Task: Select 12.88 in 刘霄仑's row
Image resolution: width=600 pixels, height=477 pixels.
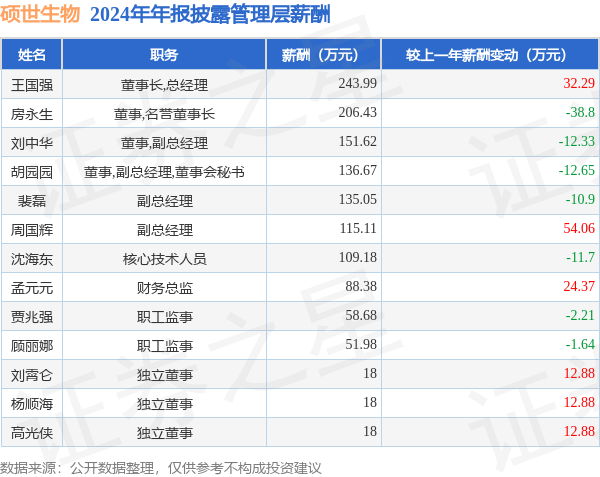Action: pyautogui.click(x=579, y=374)
